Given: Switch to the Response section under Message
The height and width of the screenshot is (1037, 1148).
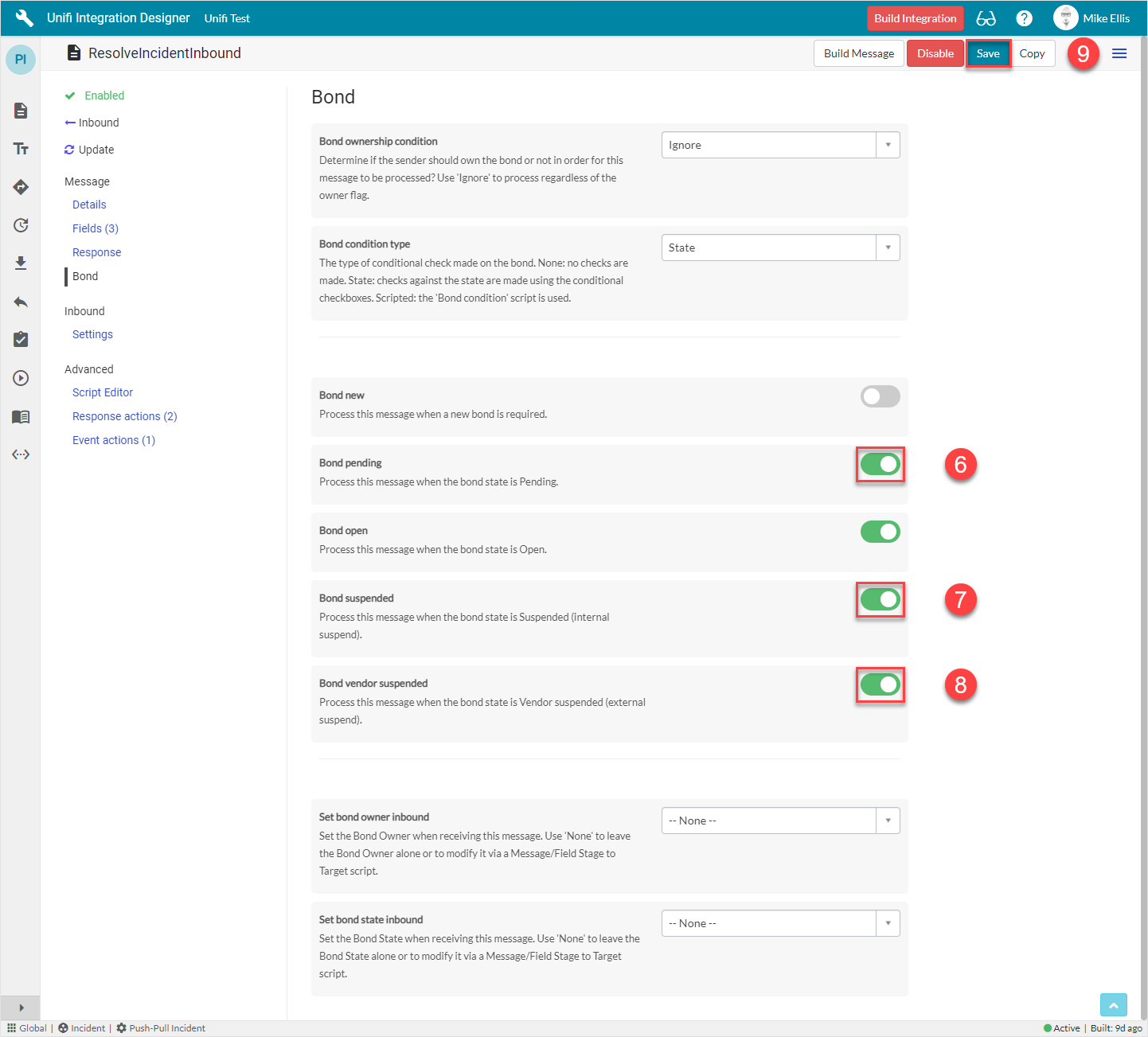Looking at the screenshot, I should (96, 251).
